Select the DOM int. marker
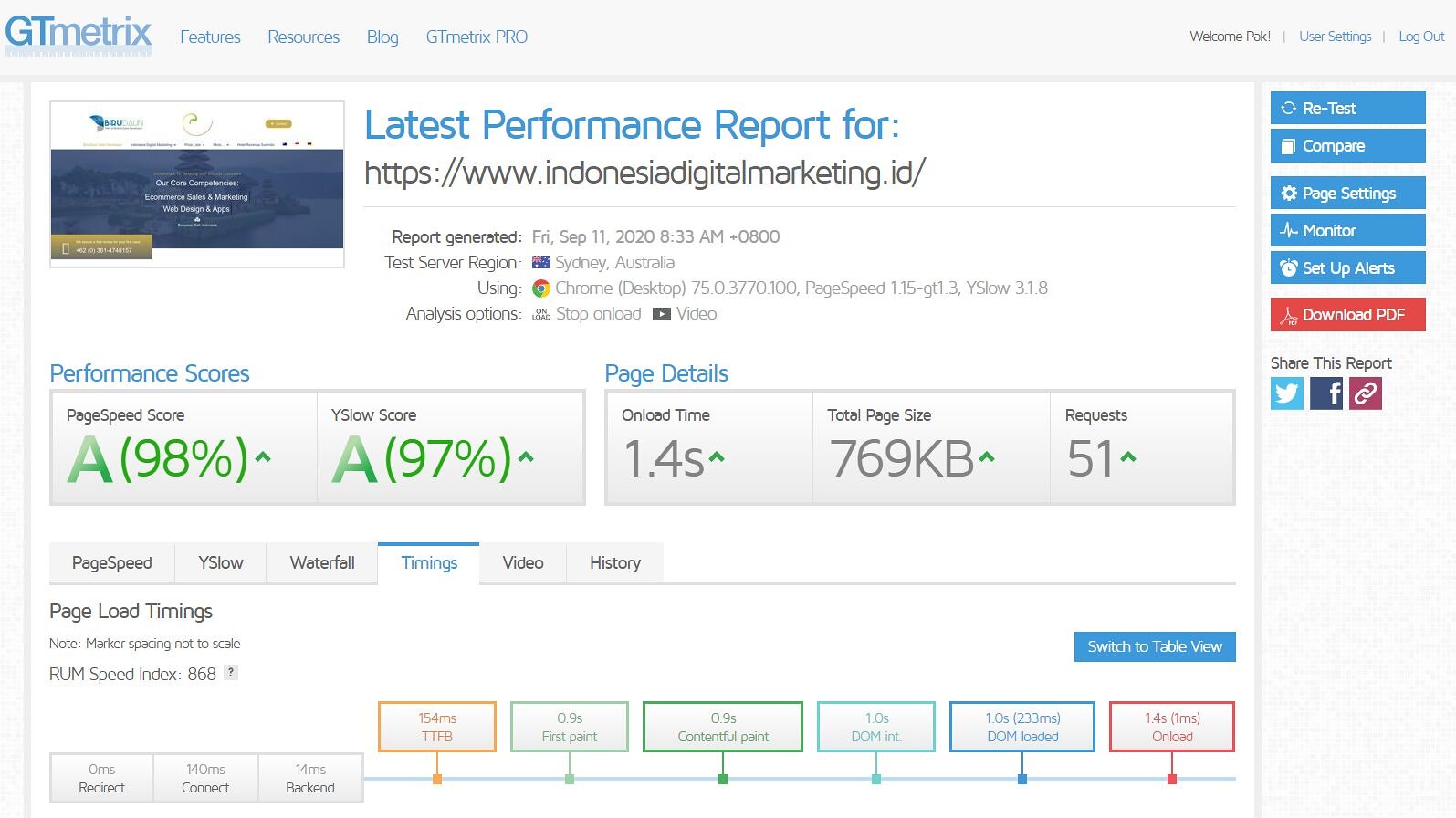Viewport: 1456px width, 818px height. (x=876, y=727)
